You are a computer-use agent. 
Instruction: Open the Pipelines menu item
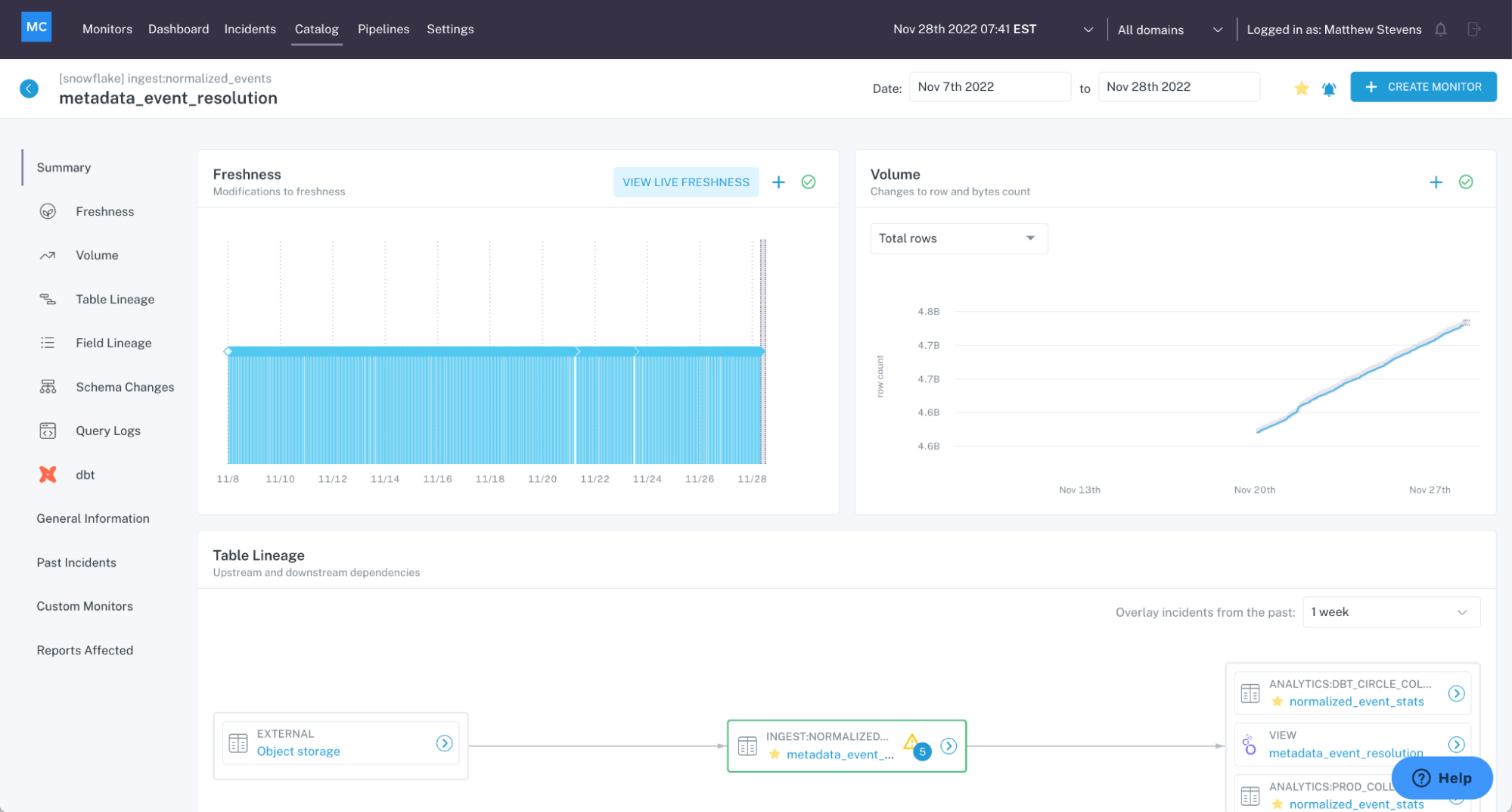[x=383, y=29]
